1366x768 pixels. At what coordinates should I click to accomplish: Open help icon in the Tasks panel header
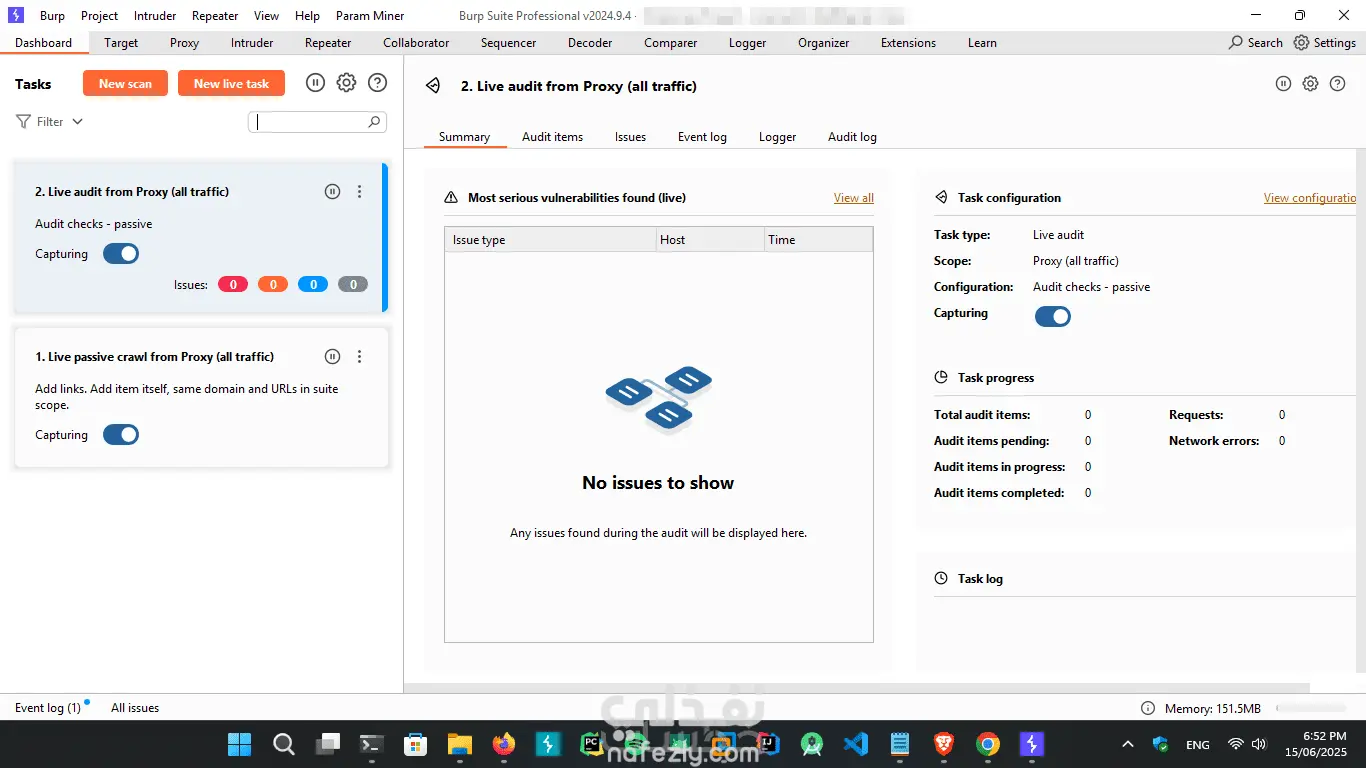click(x=377, y=83)
